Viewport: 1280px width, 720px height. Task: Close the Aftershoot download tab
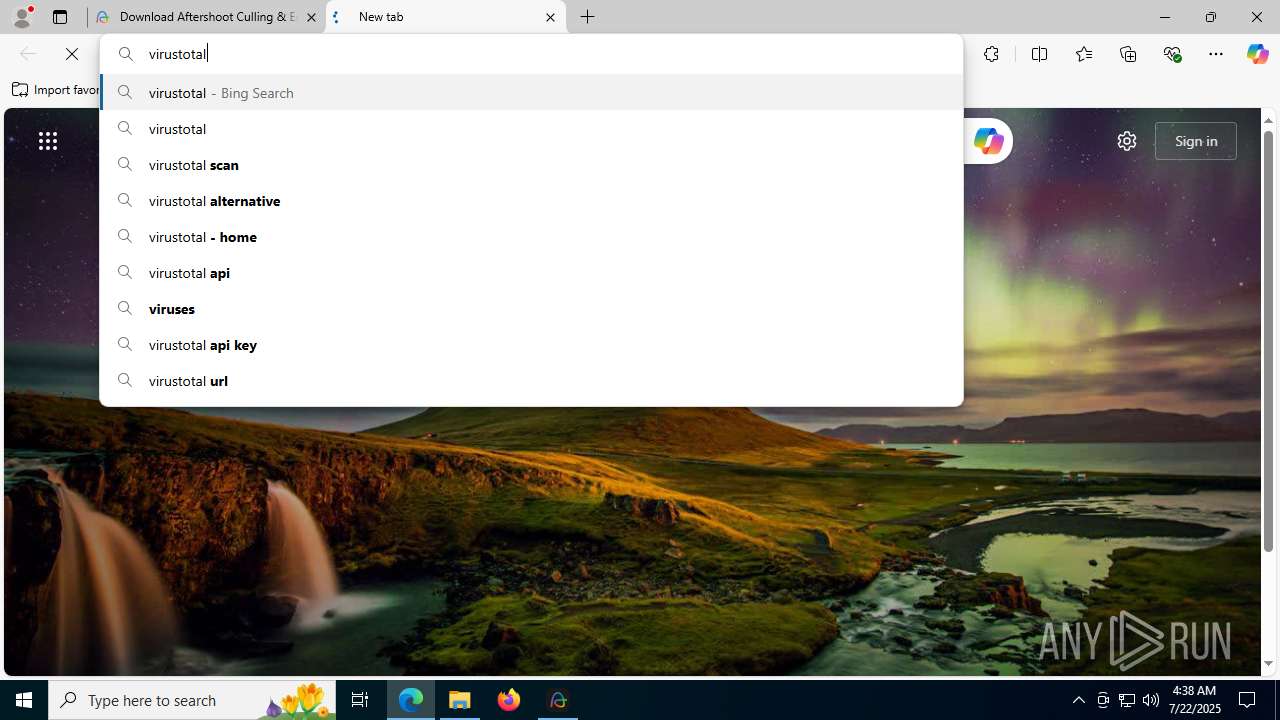[311, 17]
